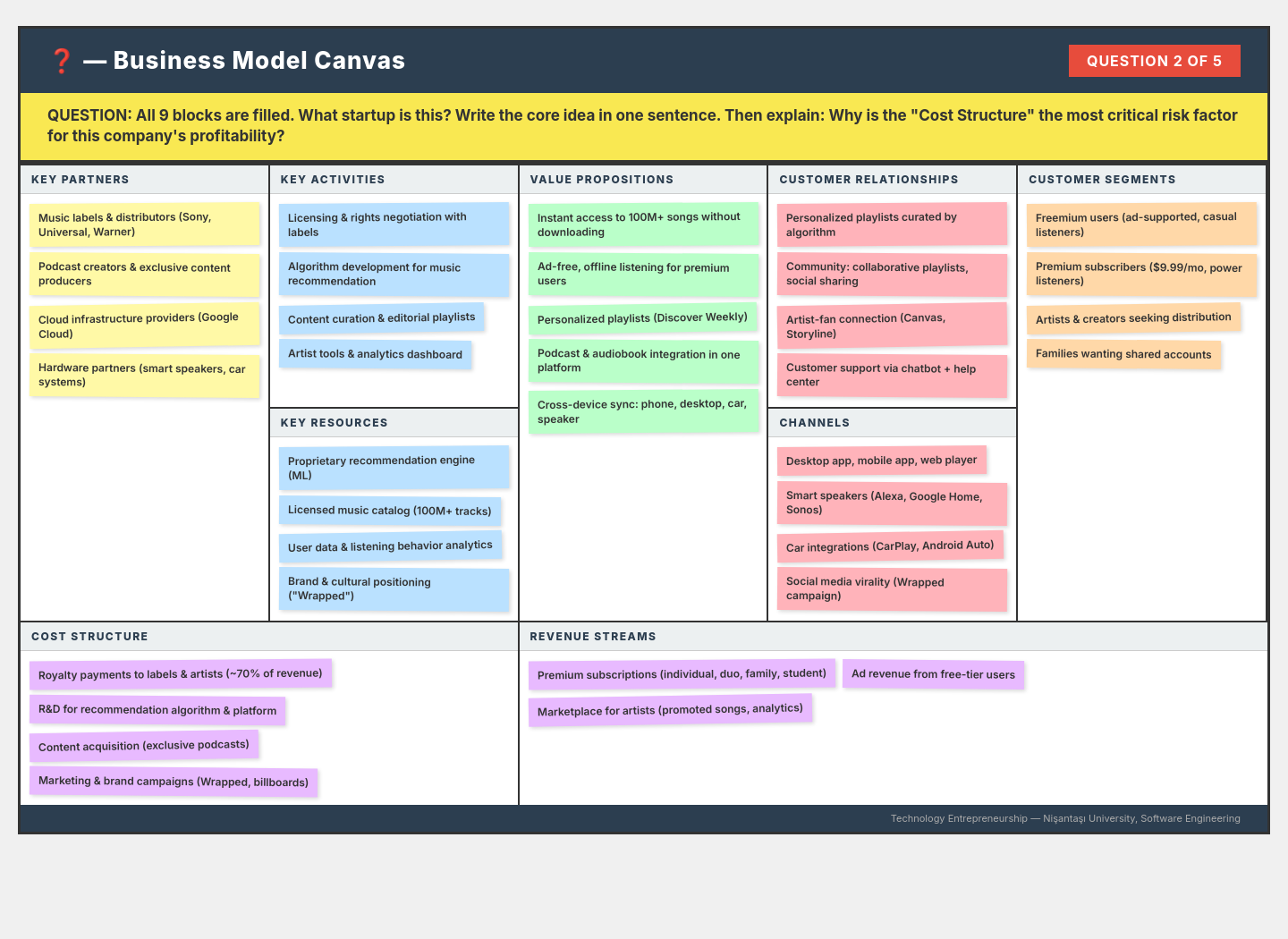Select Car integrations (CarPlay, Android Auto) note

pos(890,546)
